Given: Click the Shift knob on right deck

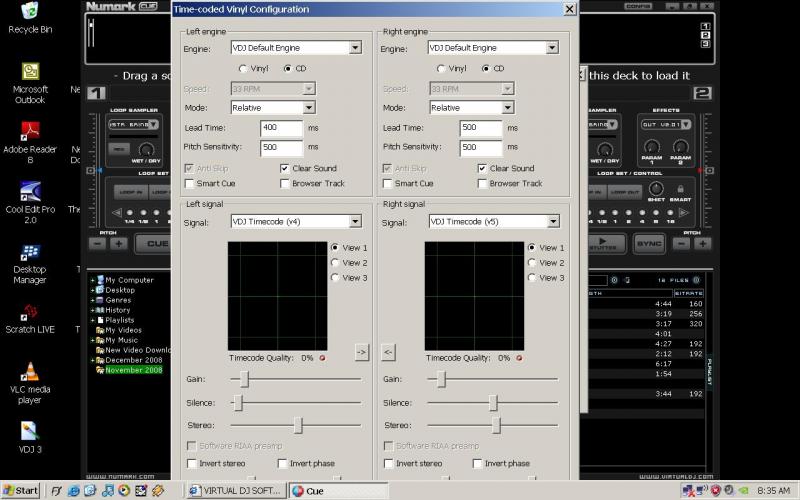Looking at the screenshot, I should pos(656,189).
